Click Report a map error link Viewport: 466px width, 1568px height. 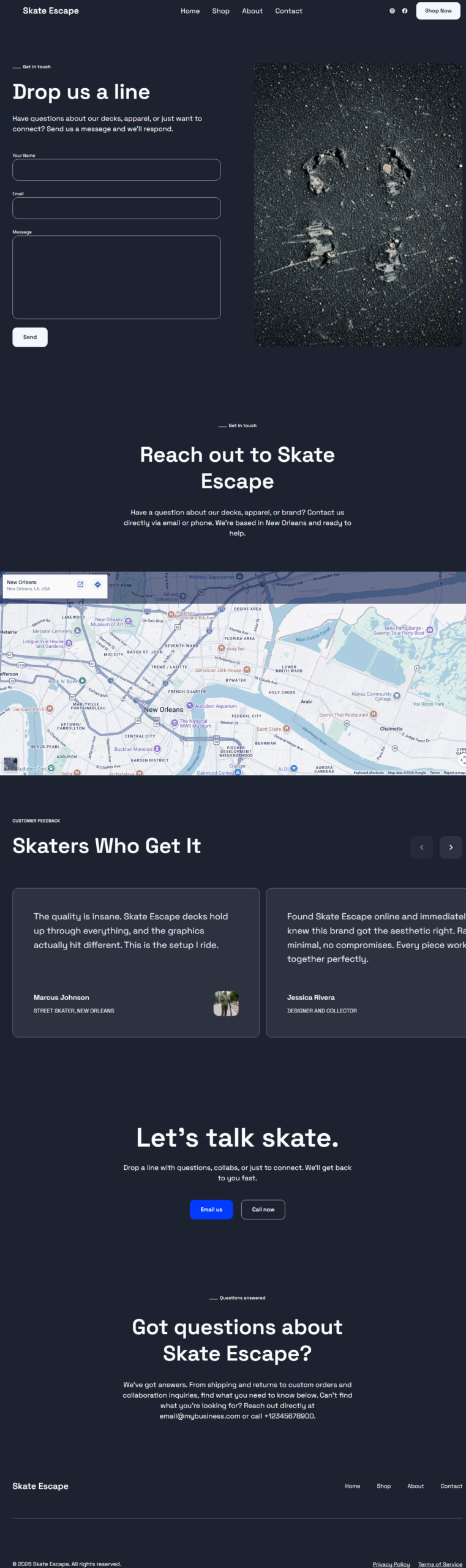pyautogui.click(x=454, y=773)
